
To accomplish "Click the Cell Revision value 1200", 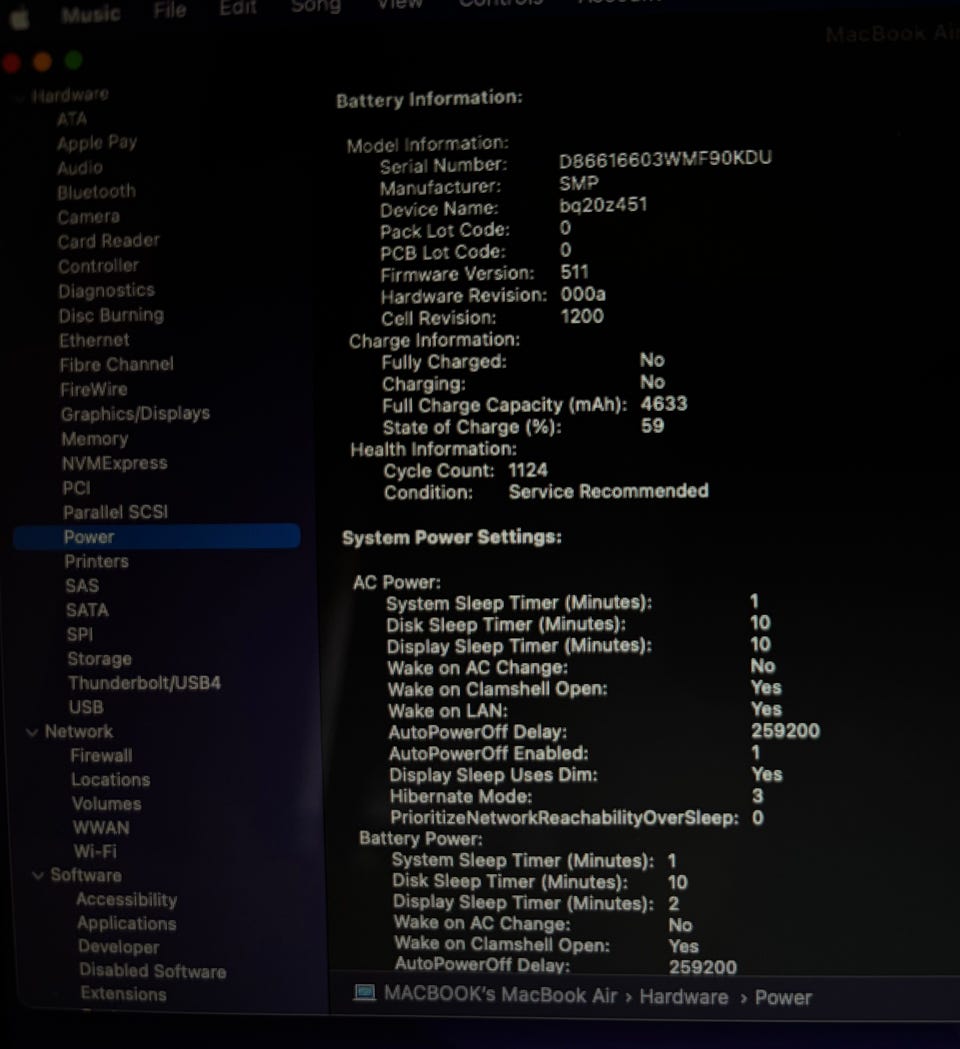I will 582,316.
